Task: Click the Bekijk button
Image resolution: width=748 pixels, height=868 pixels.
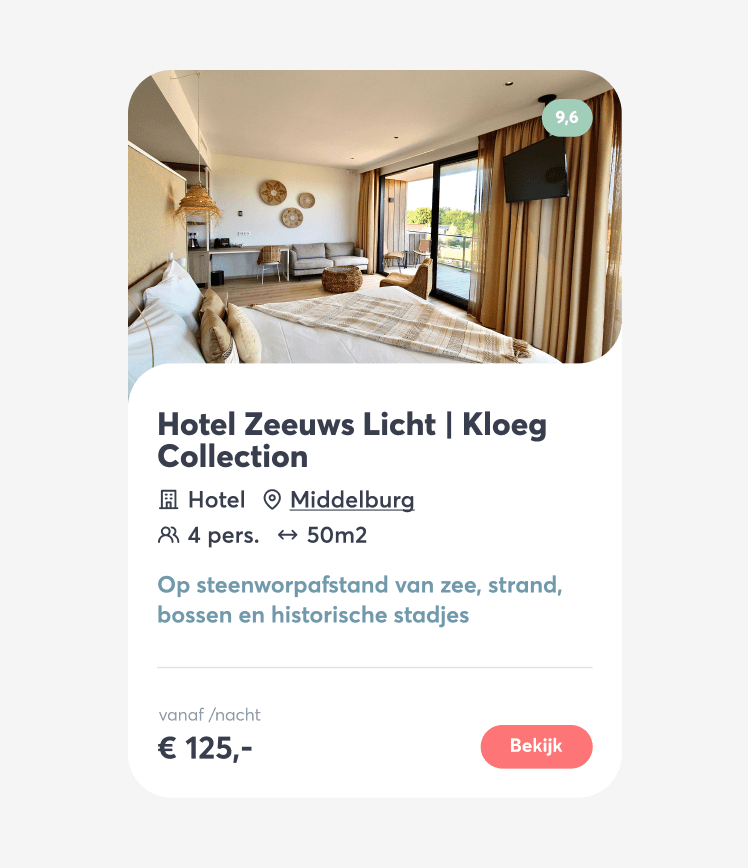Action: 537,746
